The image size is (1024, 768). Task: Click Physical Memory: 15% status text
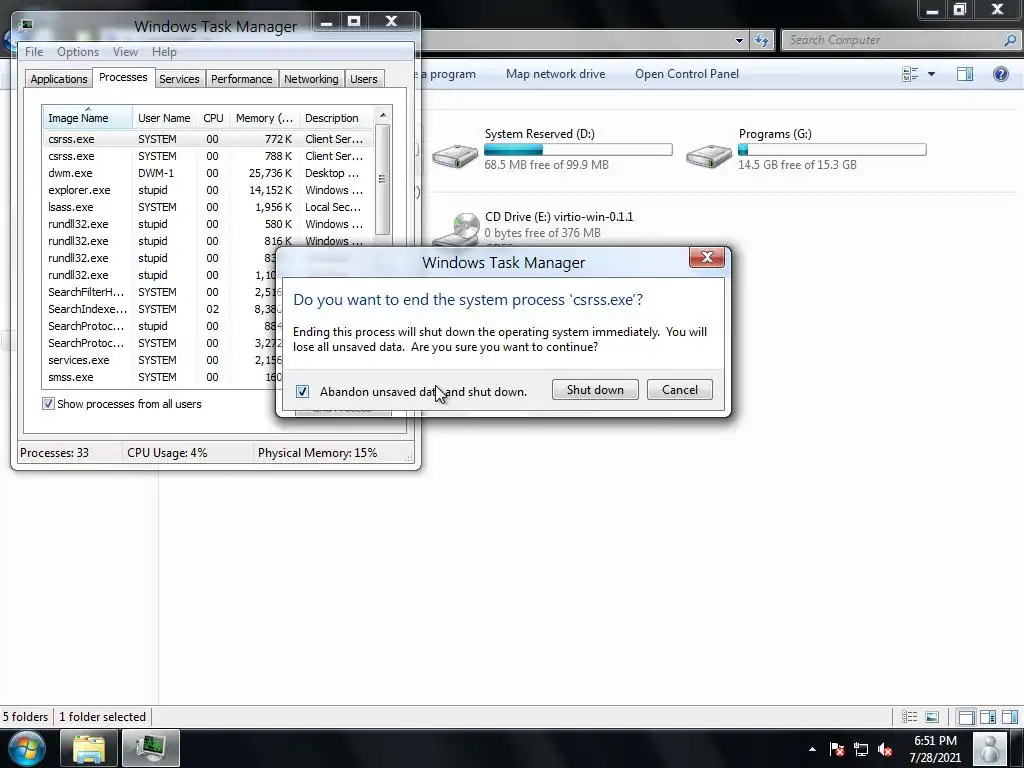click(317, 453)
